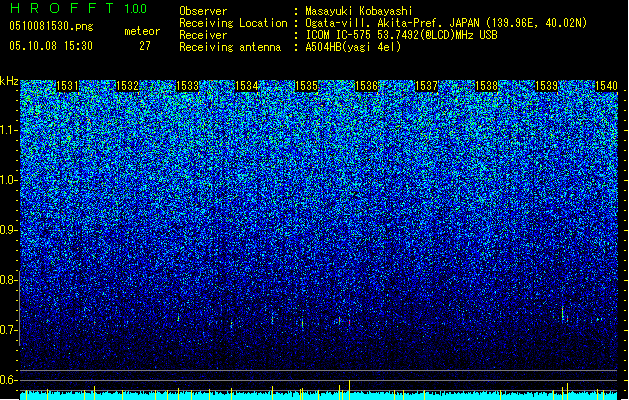Click the 0.6 kHz axis label
Viewport: 629px width, 400px height.
click(9, 380)
